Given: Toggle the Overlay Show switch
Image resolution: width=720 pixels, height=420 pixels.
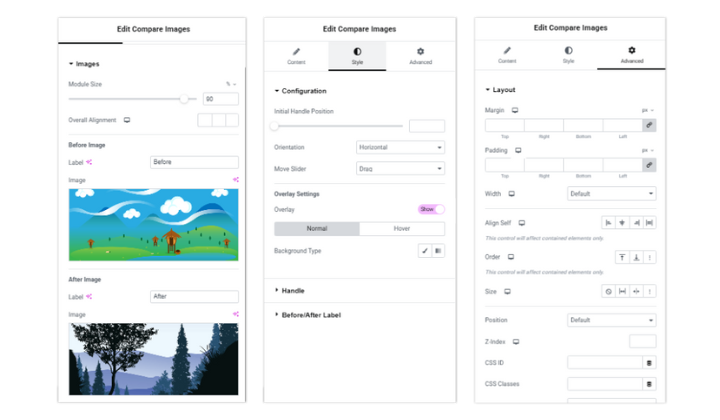Looking at the screenshot, I should 431,209.
